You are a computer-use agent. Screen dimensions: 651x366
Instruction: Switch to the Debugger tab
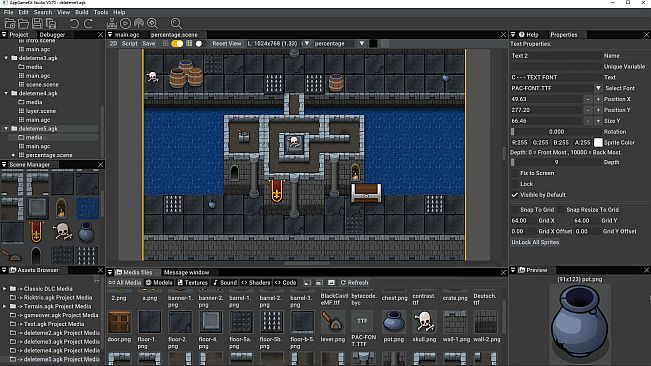click(x=52, y=35)
